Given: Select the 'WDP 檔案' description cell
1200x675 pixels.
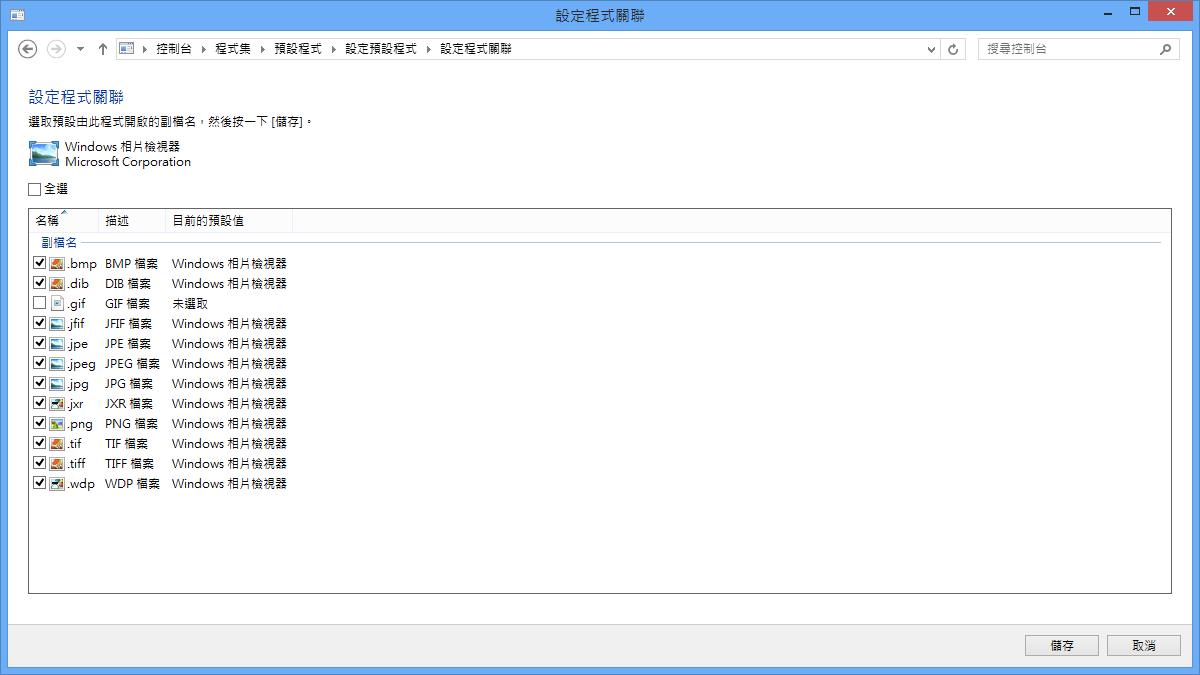Looking at the screenshot, I should click(x=132, y=483).
